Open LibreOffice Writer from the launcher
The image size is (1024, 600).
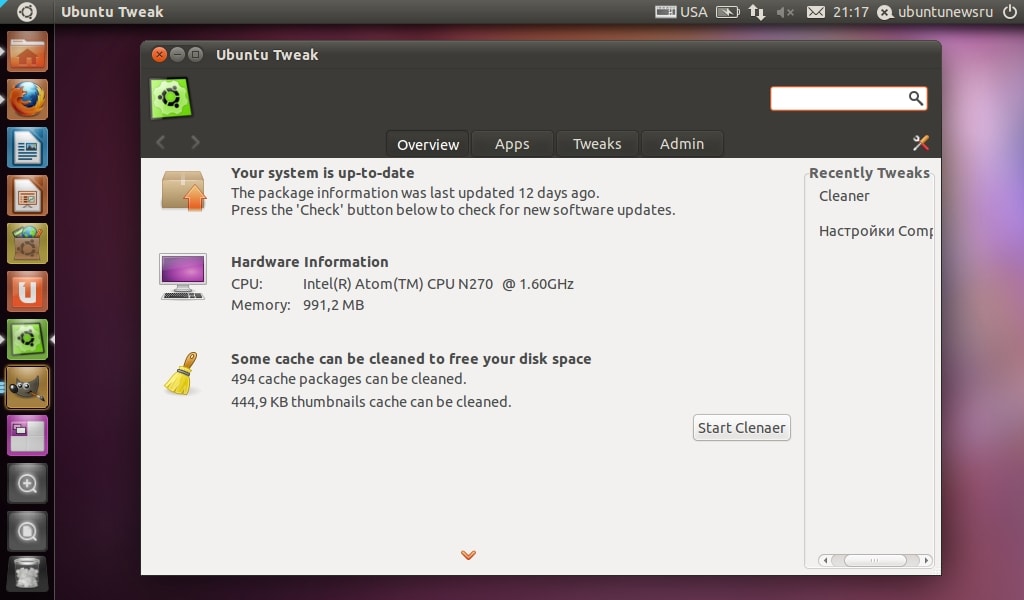point(27,148)
